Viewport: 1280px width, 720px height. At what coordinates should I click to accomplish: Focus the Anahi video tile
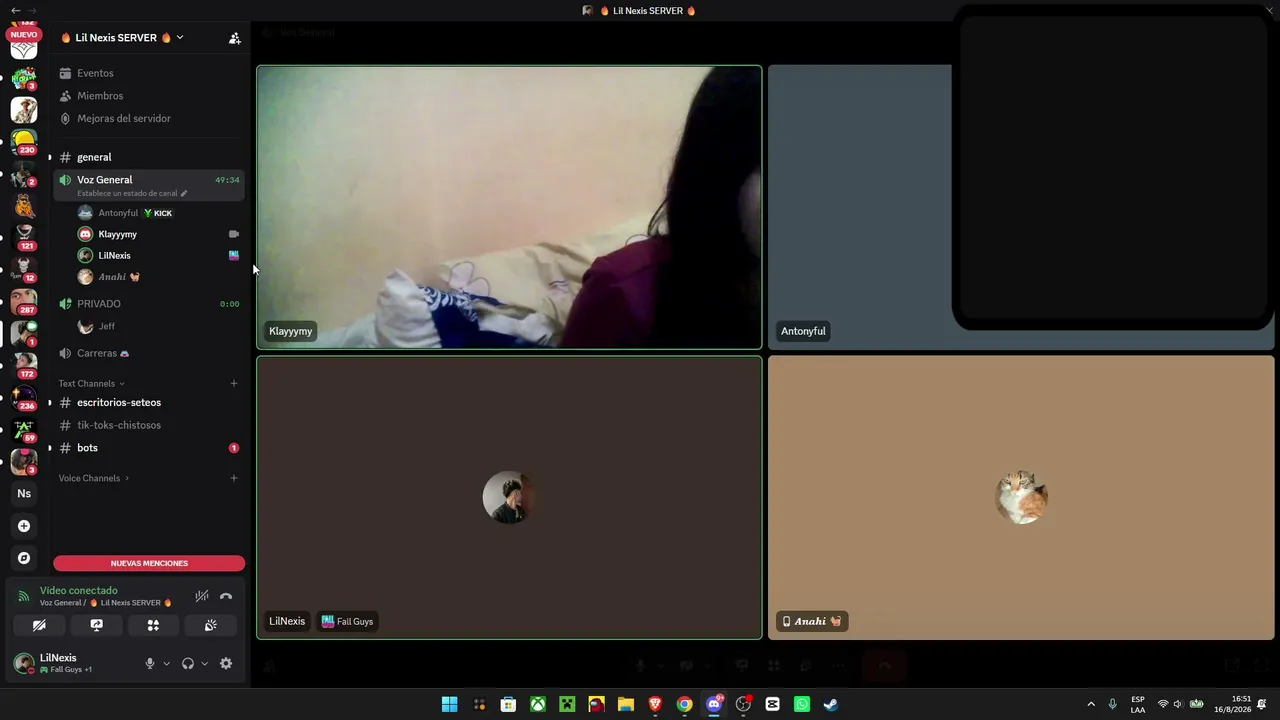pos(1021,497)
